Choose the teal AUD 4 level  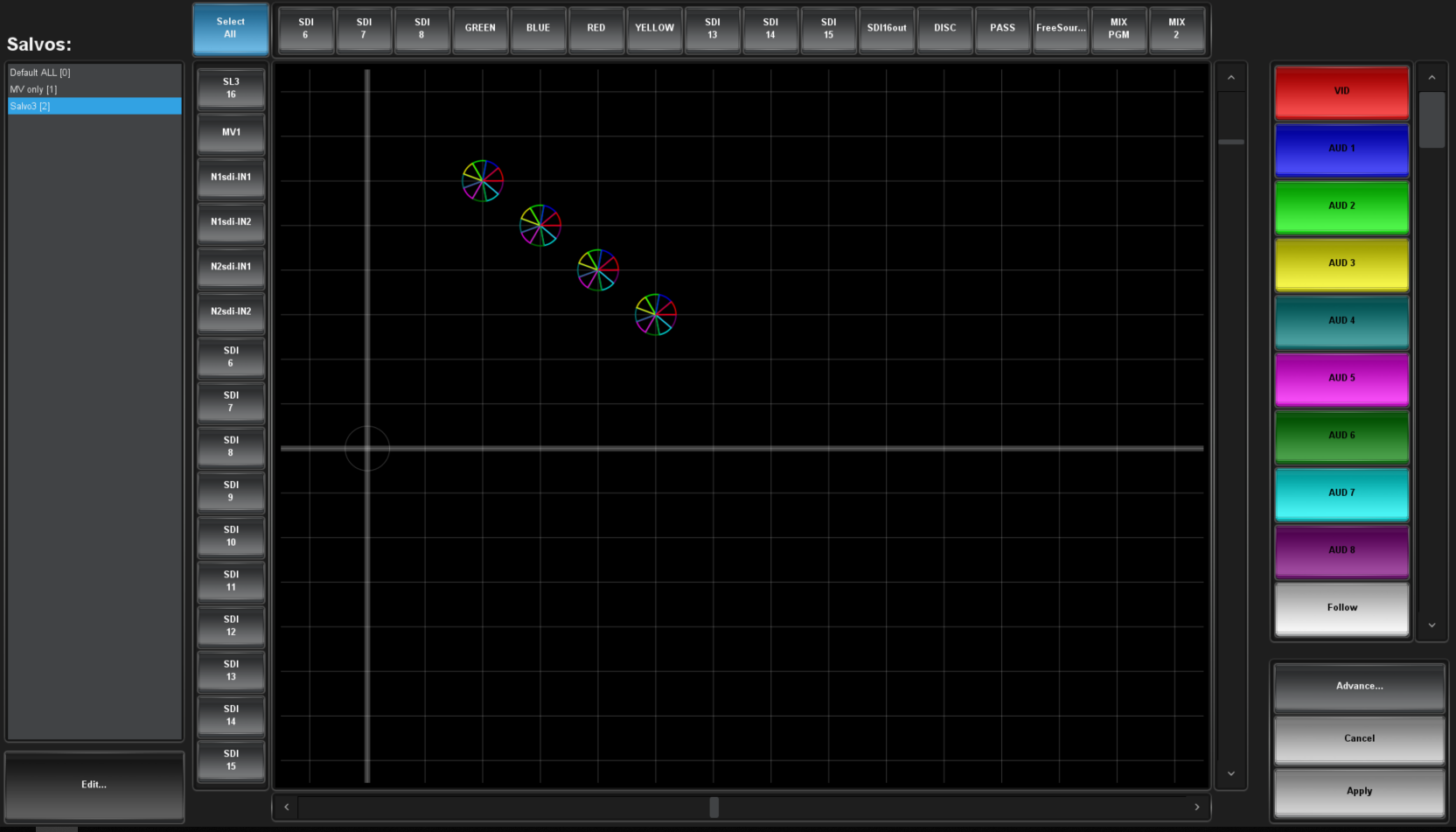(1342, 321)
